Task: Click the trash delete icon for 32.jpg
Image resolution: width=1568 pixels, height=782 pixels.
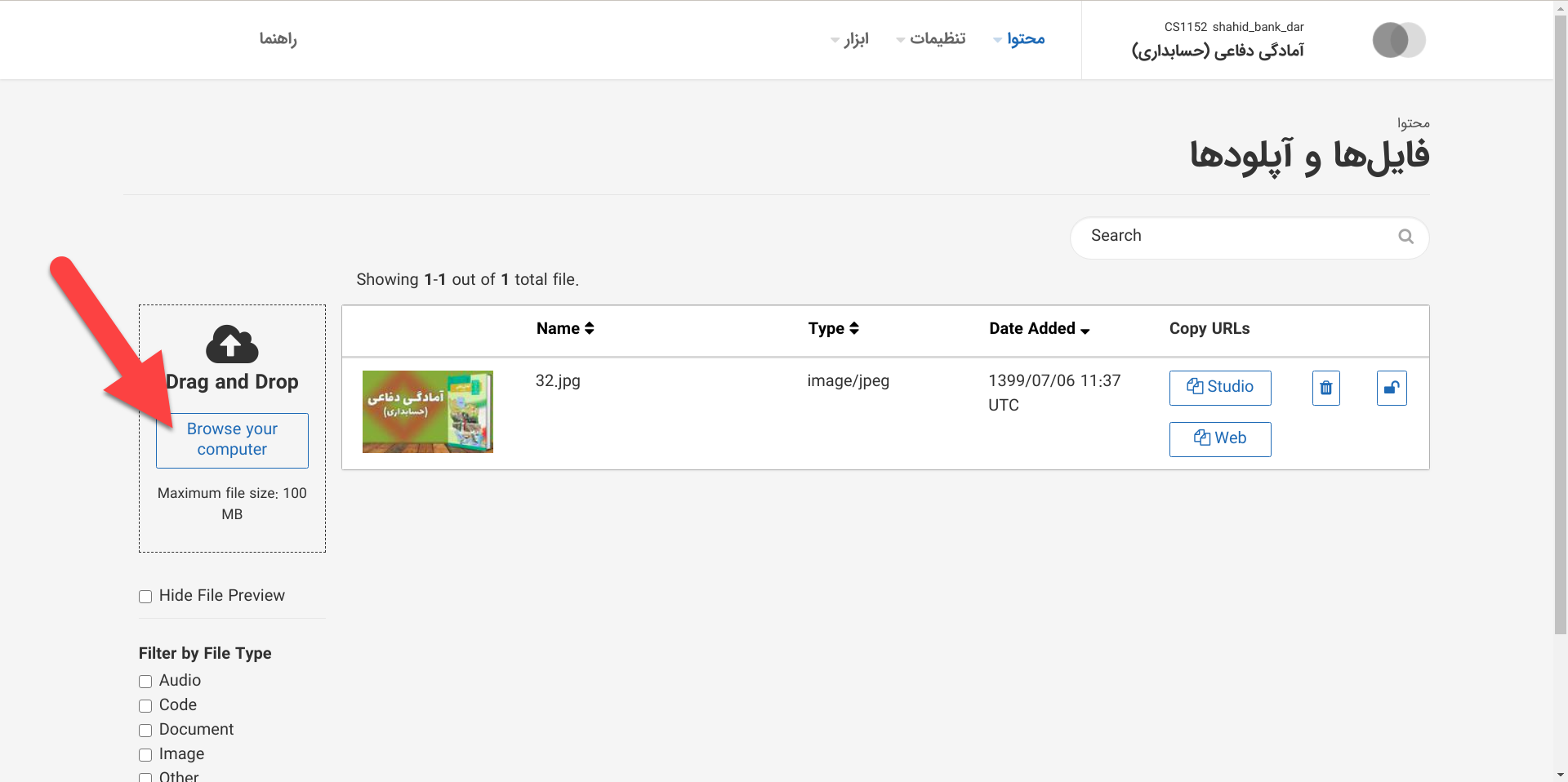Action: (1325, 388)
